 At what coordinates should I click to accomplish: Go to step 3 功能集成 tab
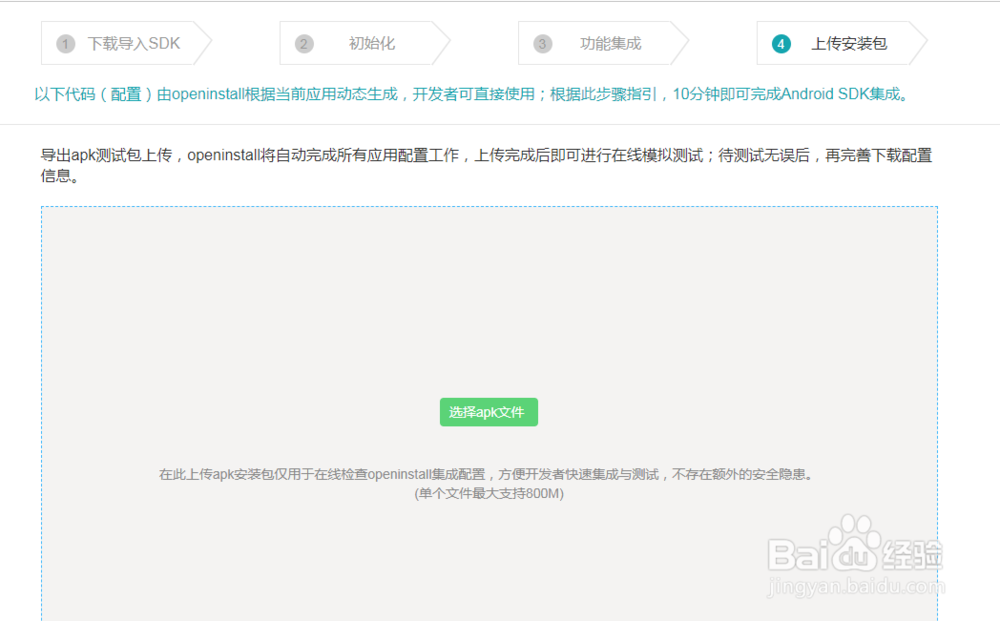[603, 43]
